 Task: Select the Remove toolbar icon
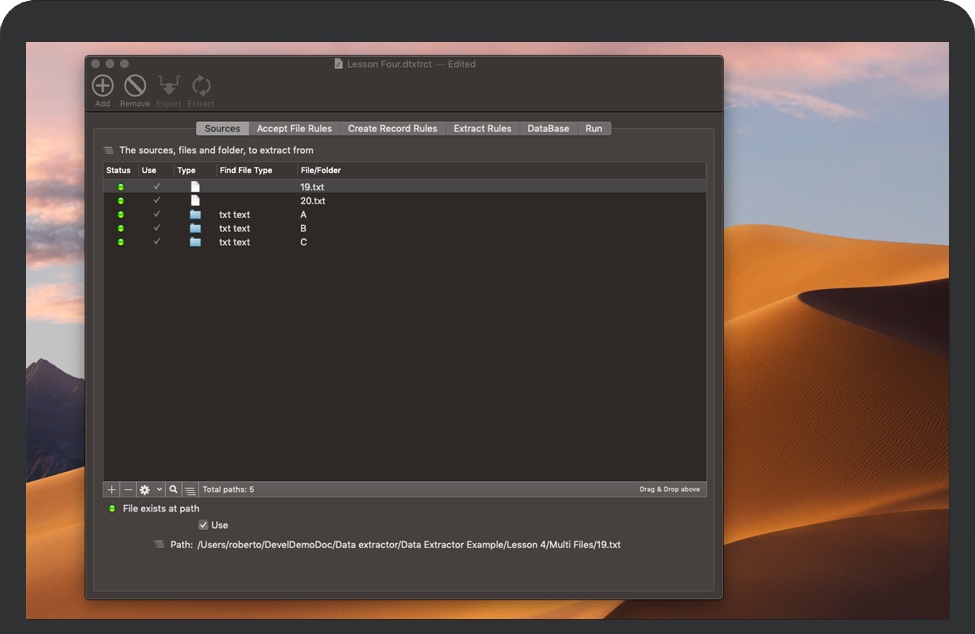click(x=134, y=86)
